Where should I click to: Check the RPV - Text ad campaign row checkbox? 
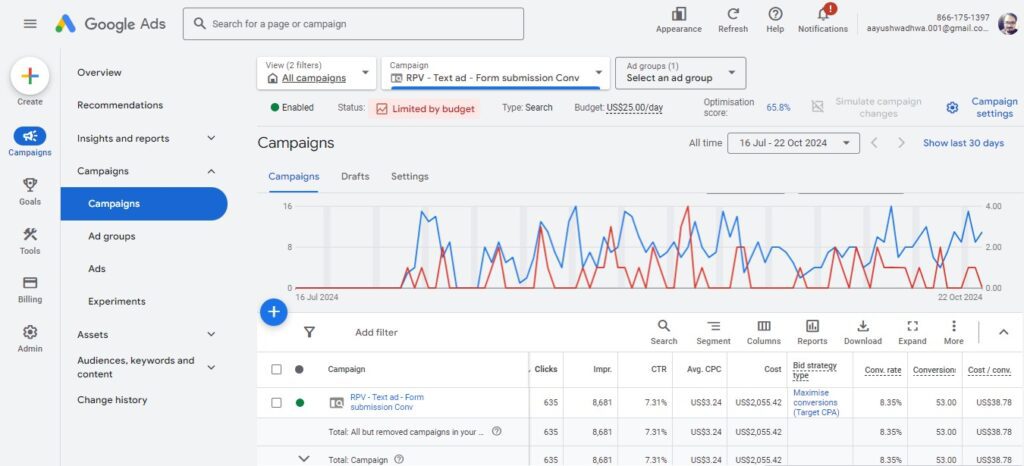[x=277, y=403]
